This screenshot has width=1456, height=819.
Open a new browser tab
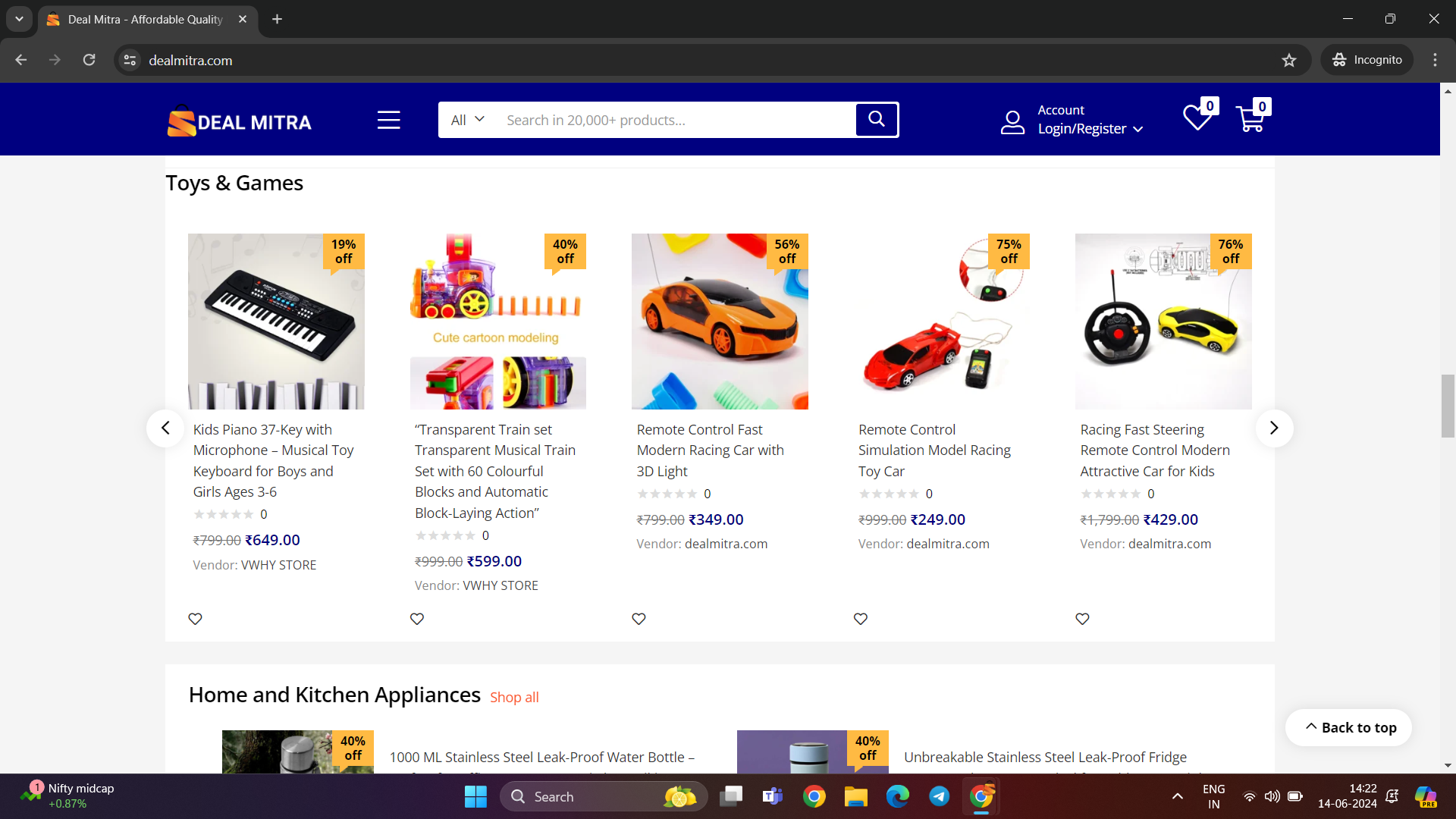pyautogui.click(x=278, y=19)
